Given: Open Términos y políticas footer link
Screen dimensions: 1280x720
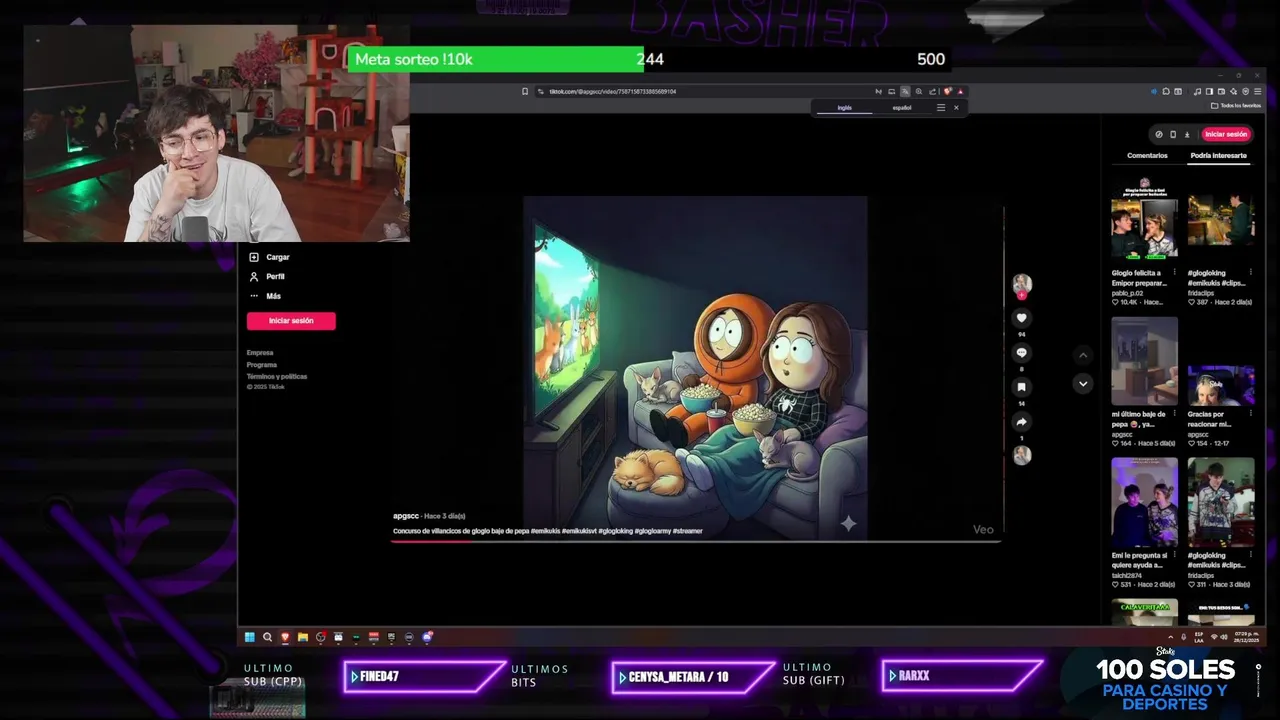Looking at the screenshot, I should [277, 377].
